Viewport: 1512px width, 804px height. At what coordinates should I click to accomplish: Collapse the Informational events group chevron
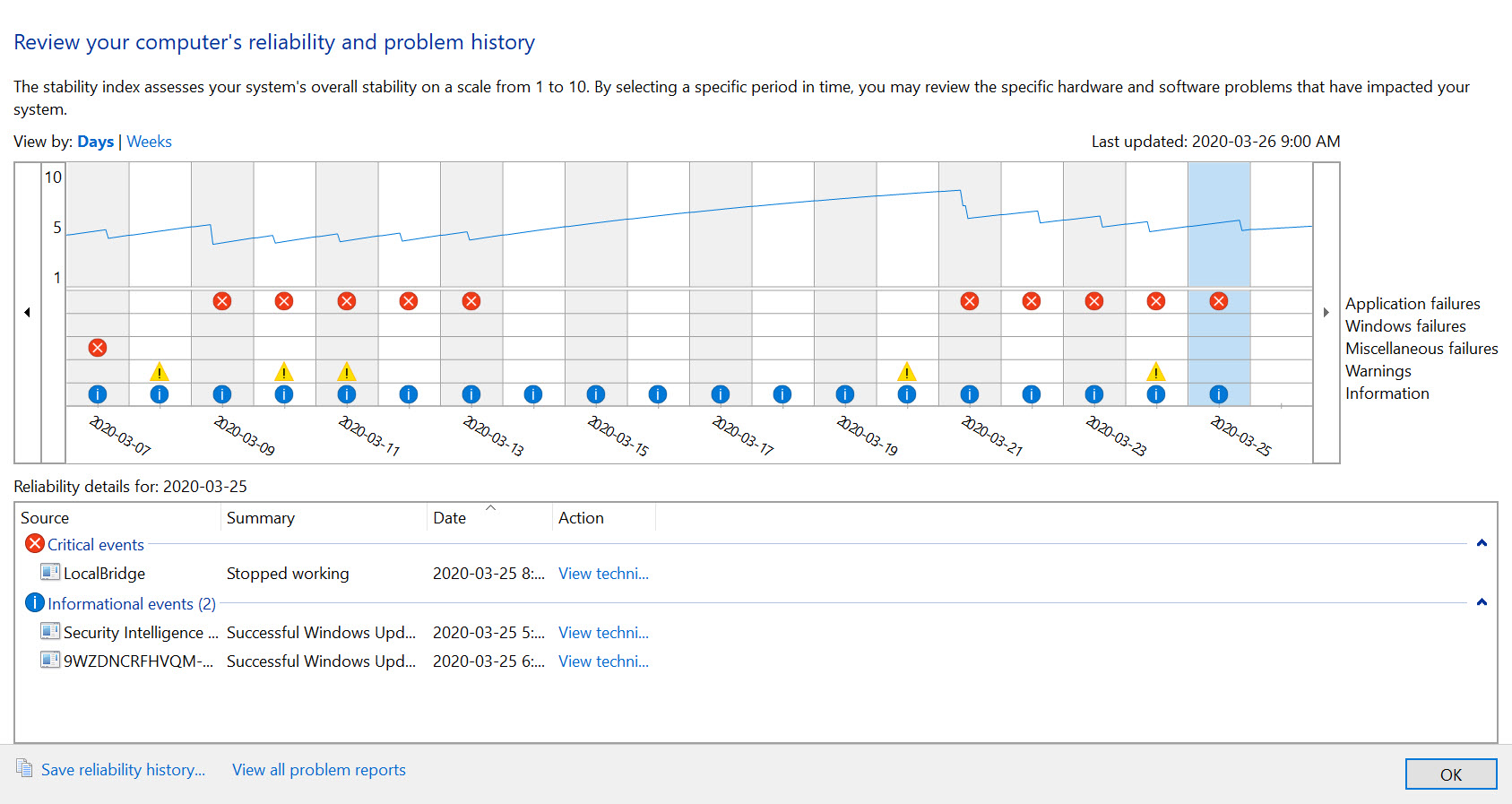pos(1482,602)
